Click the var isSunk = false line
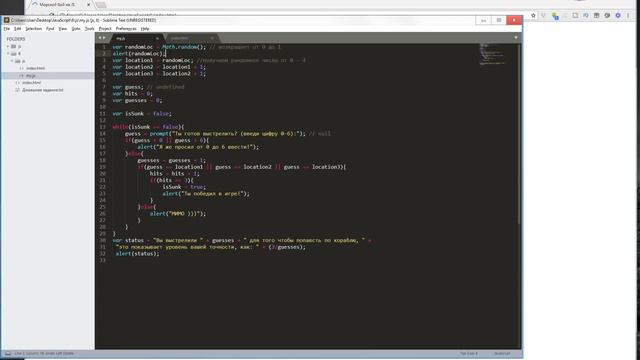 [142, 113]
